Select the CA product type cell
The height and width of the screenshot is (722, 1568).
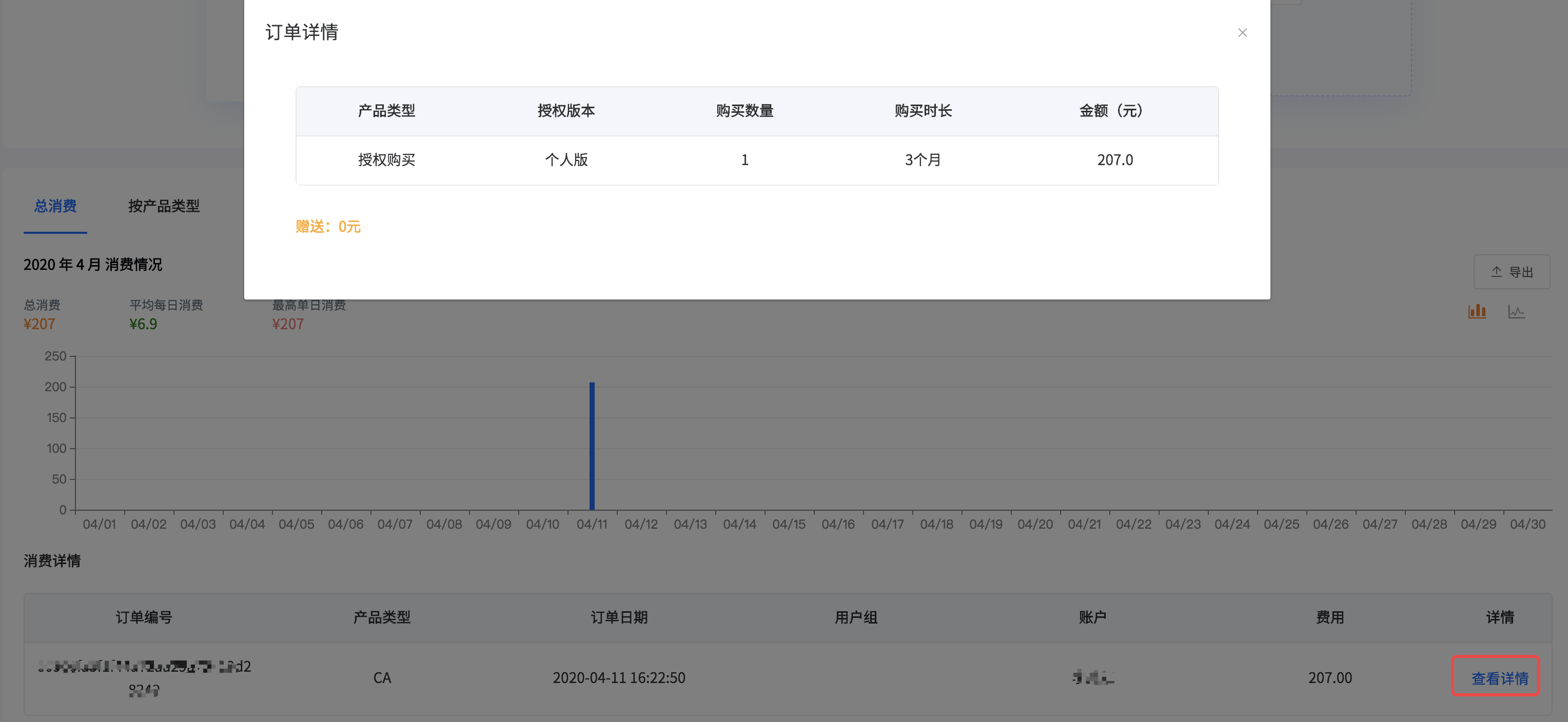click(382, 677)
